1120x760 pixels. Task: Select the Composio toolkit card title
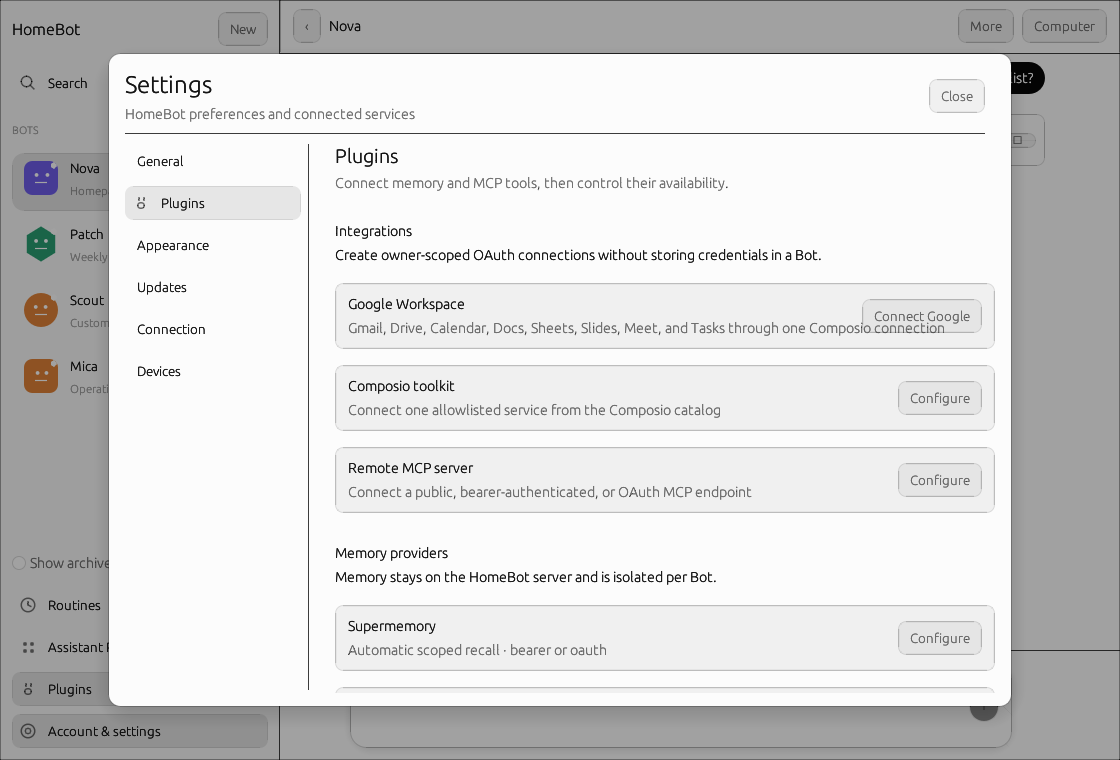tap(401, 386)
